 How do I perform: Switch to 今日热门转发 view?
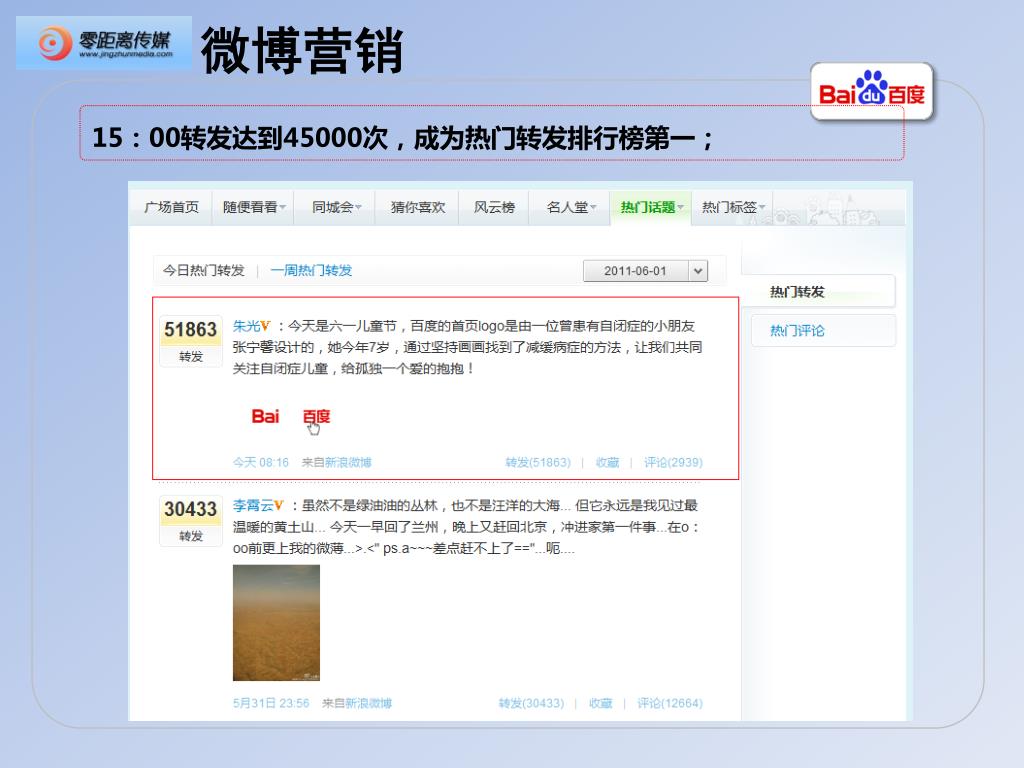coord(204,270)
